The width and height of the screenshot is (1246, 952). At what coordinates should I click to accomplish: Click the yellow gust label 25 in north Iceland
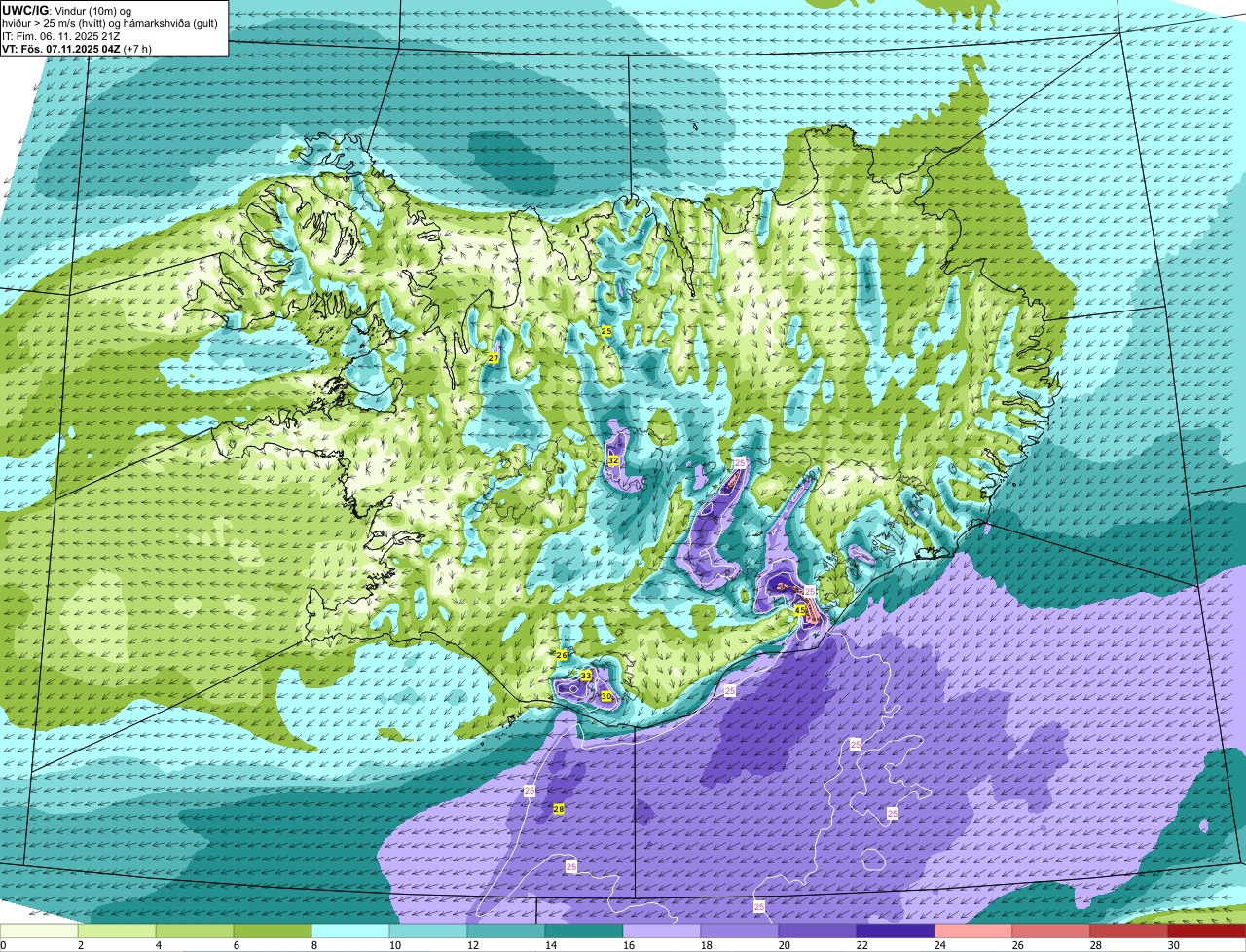click(605, 332)
